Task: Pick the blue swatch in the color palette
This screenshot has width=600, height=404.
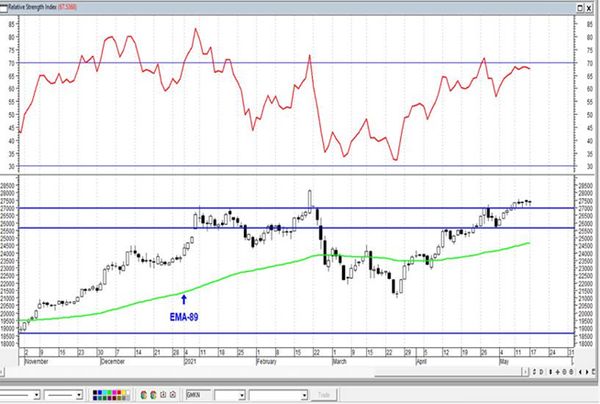Action: (100, 393)
